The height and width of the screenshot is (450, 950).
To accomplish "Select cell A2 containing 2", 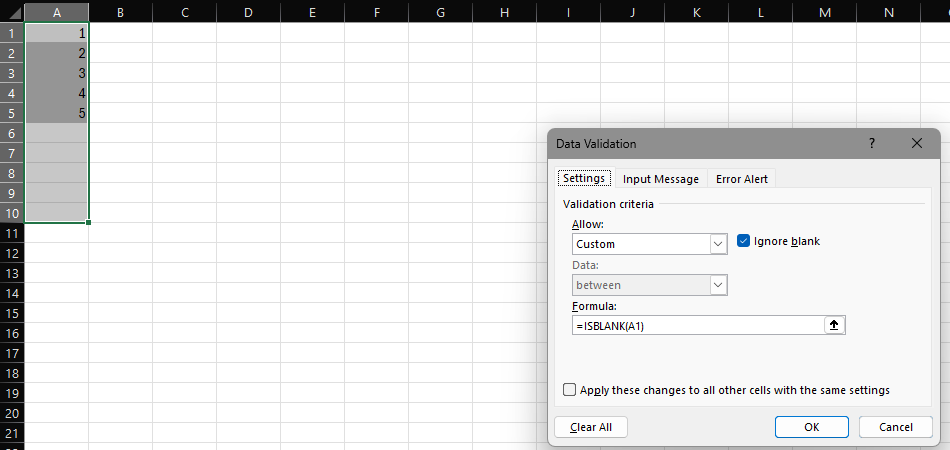I will pos(56,53).
